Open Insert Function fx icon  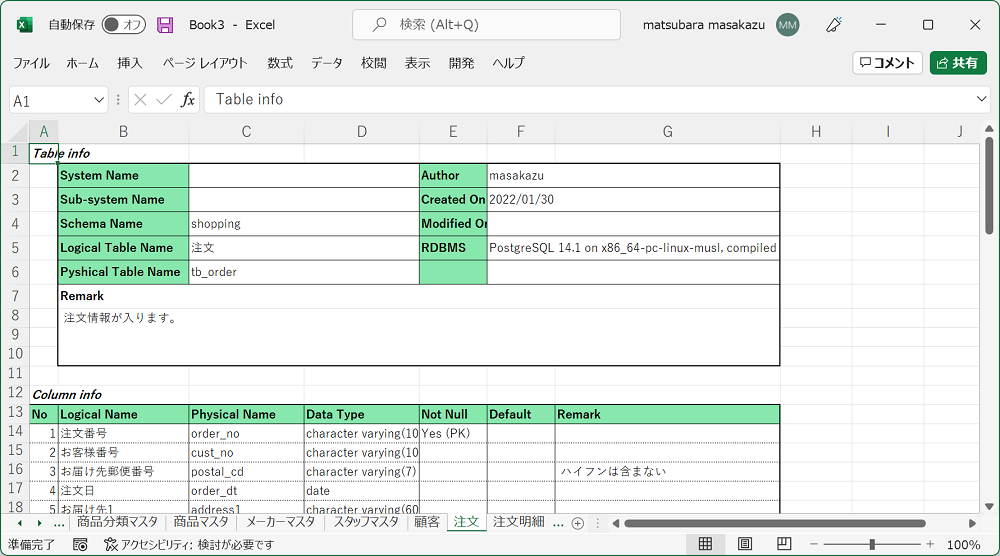(188, 100)
